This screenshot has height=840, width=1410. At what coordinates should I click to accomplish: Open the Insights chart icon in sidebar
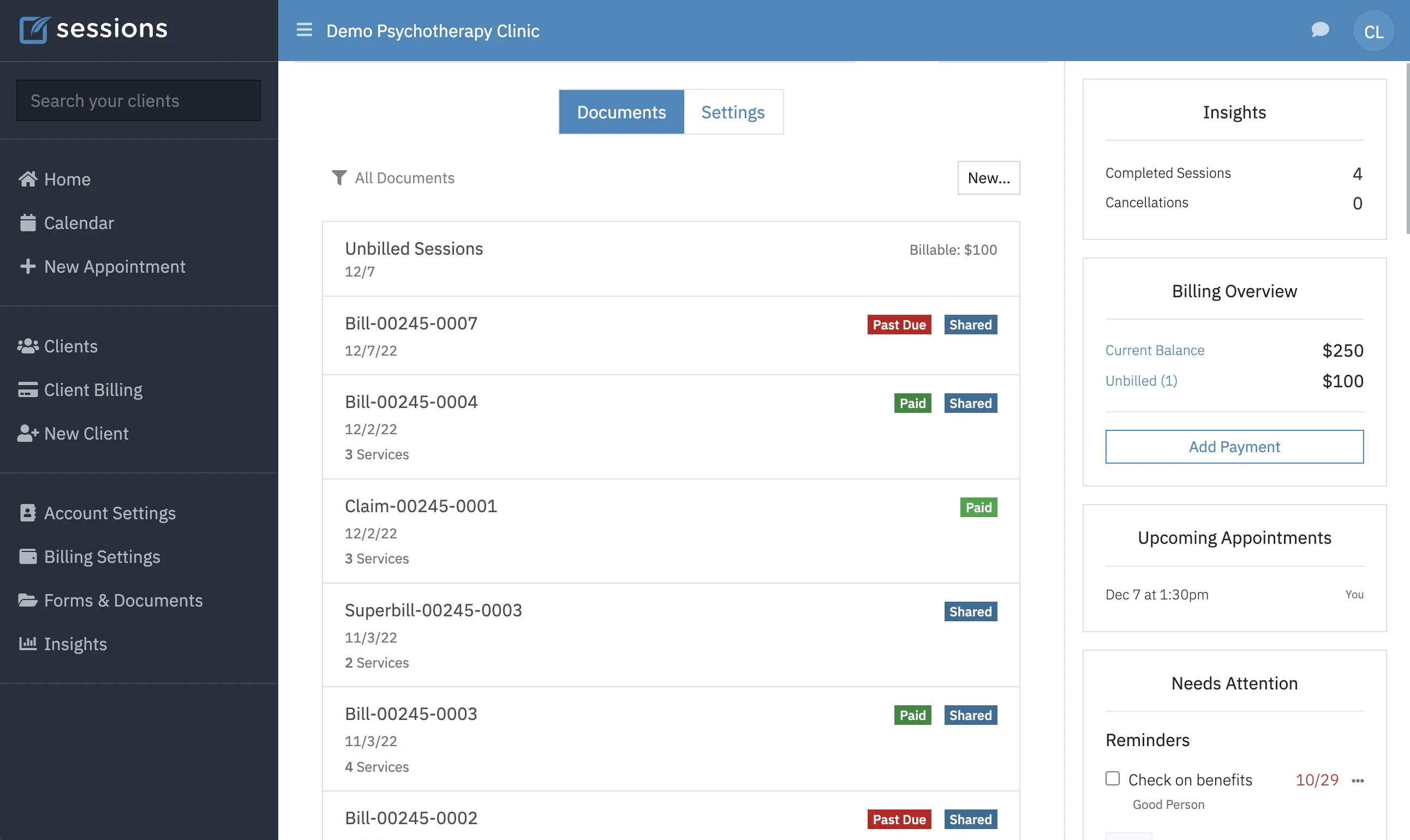click(x=28, y=644)
